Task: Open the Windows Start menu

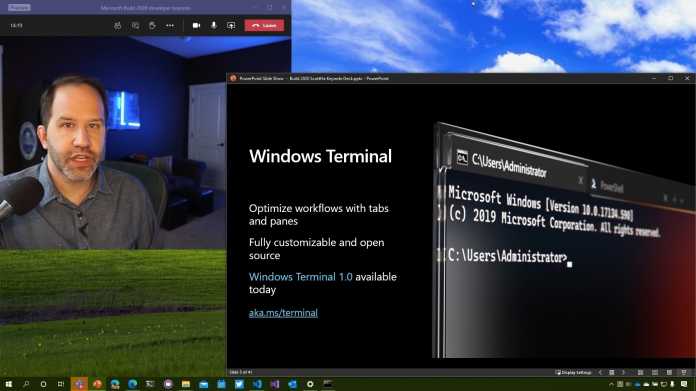Action: tap(8, 384)
